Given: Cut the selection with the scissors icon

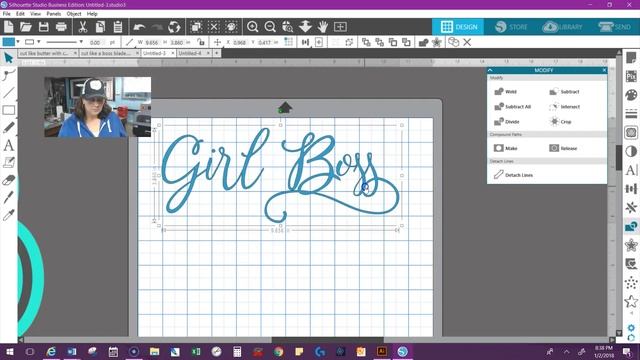Looking at the screenshot, I should (x=83, y=27).
